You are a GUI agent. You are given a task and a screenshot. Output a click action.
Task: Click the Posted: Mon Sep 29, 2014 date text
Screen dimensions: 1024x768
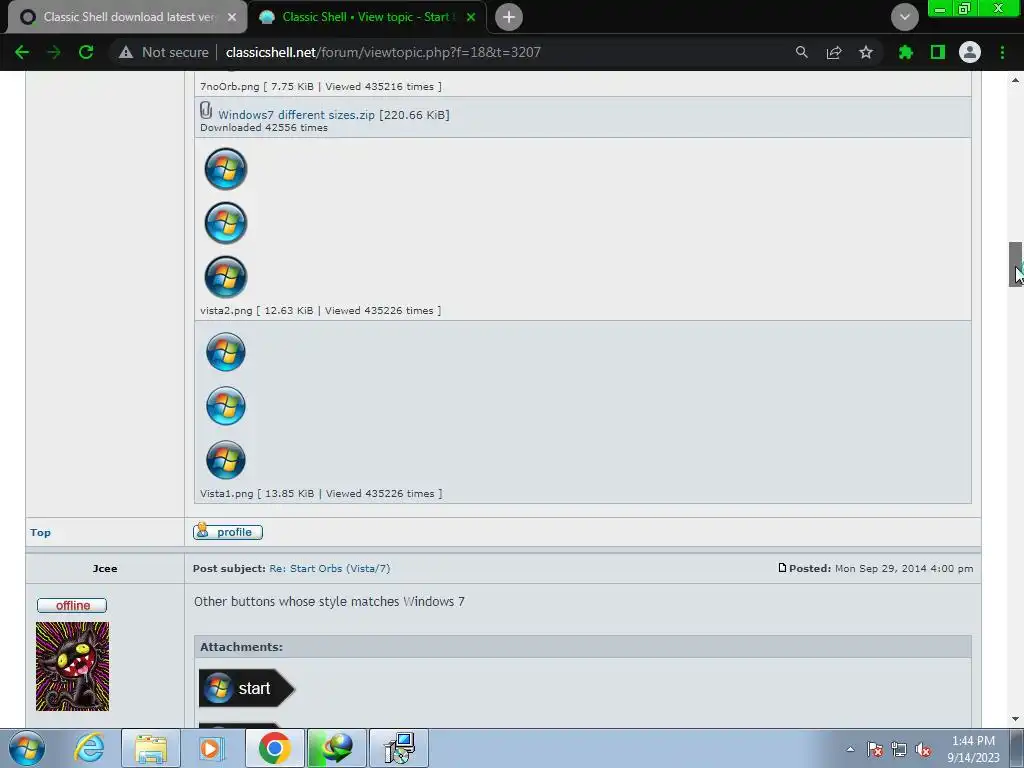click(x=881, y=568)
